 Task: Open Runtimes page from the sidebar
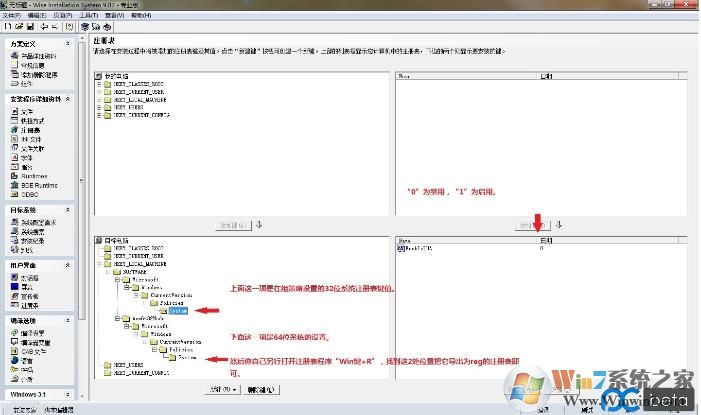click(x=30, y=176)
